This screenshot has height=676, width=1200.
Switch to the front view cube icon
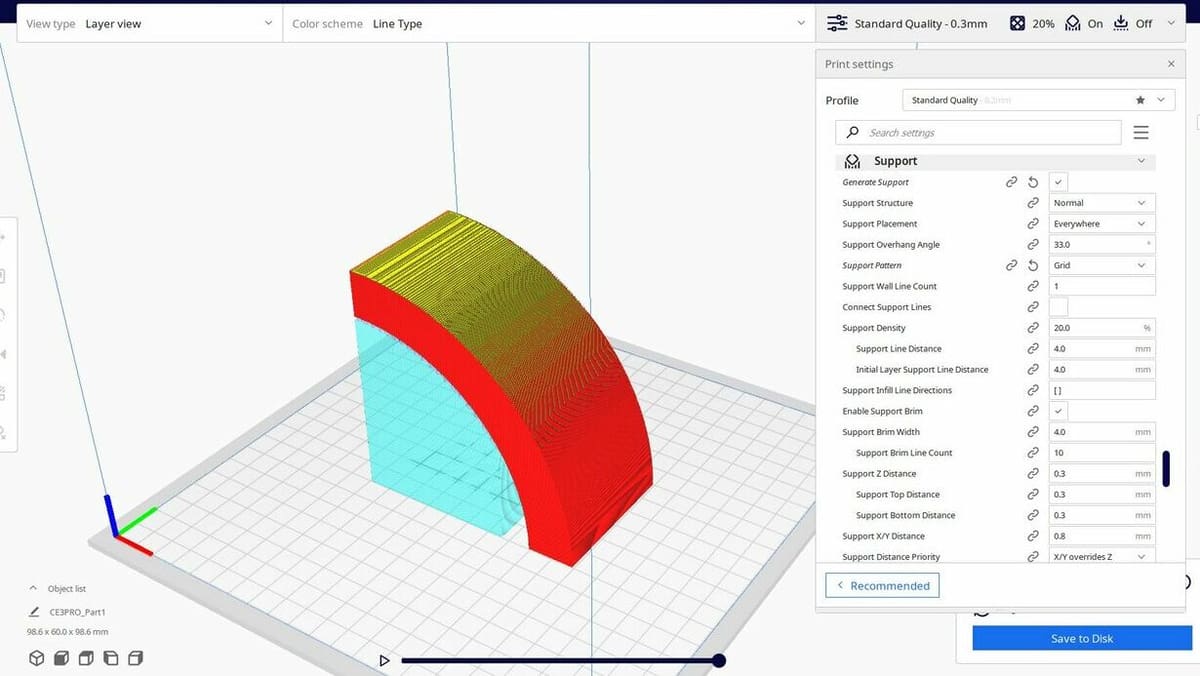[62, 658]
